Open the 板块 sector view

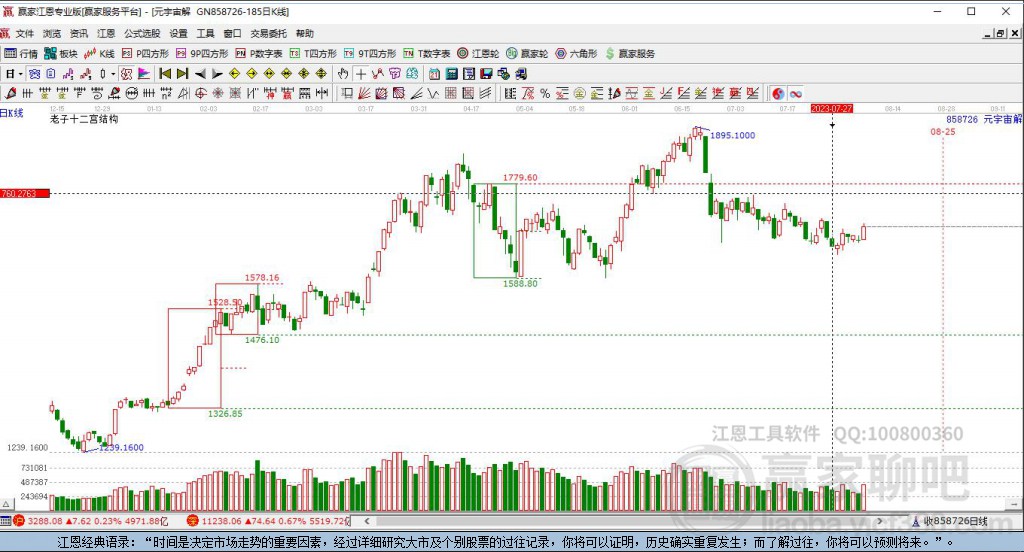coord(61,54)
